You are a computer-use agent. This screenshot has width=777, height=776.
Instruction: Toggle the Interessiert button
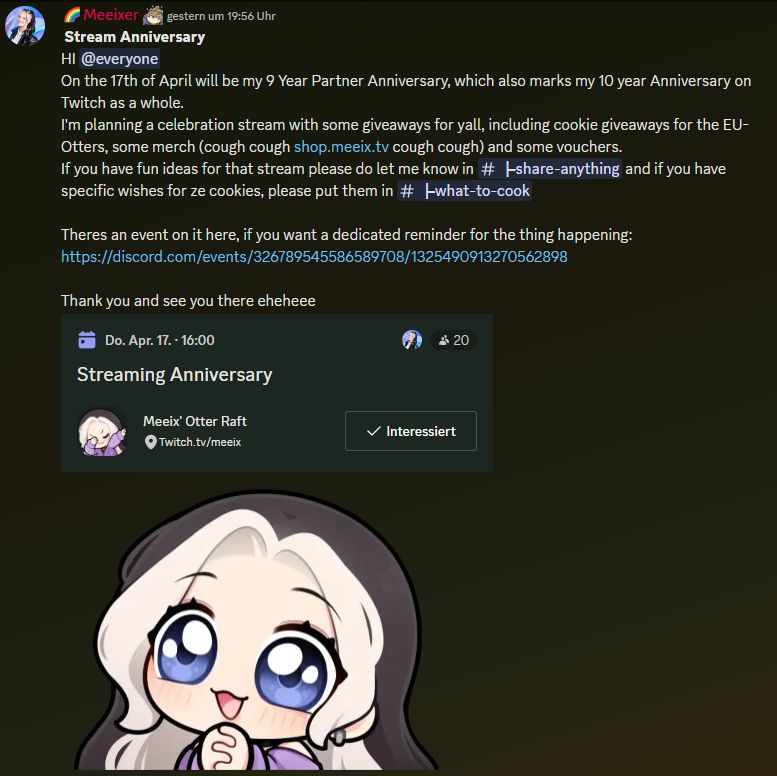[411, 431]
